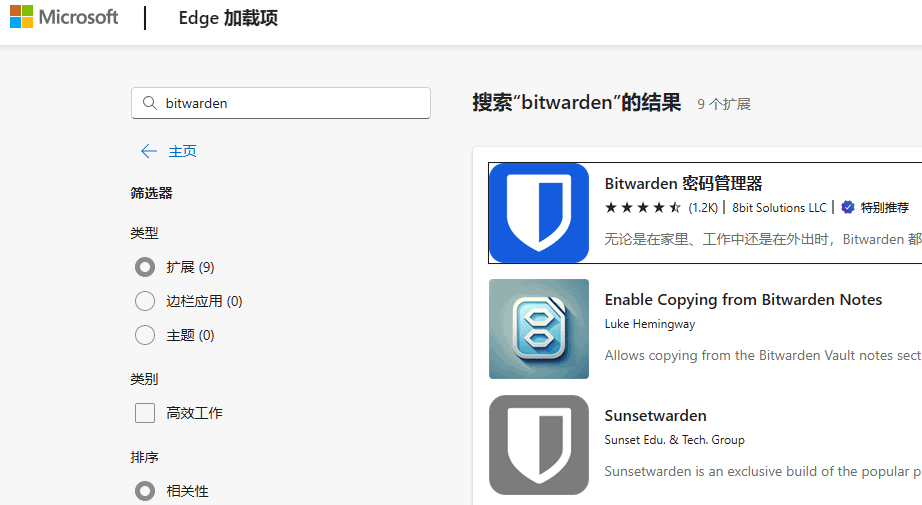Click the 筛选器 heading

pos(151,193)
